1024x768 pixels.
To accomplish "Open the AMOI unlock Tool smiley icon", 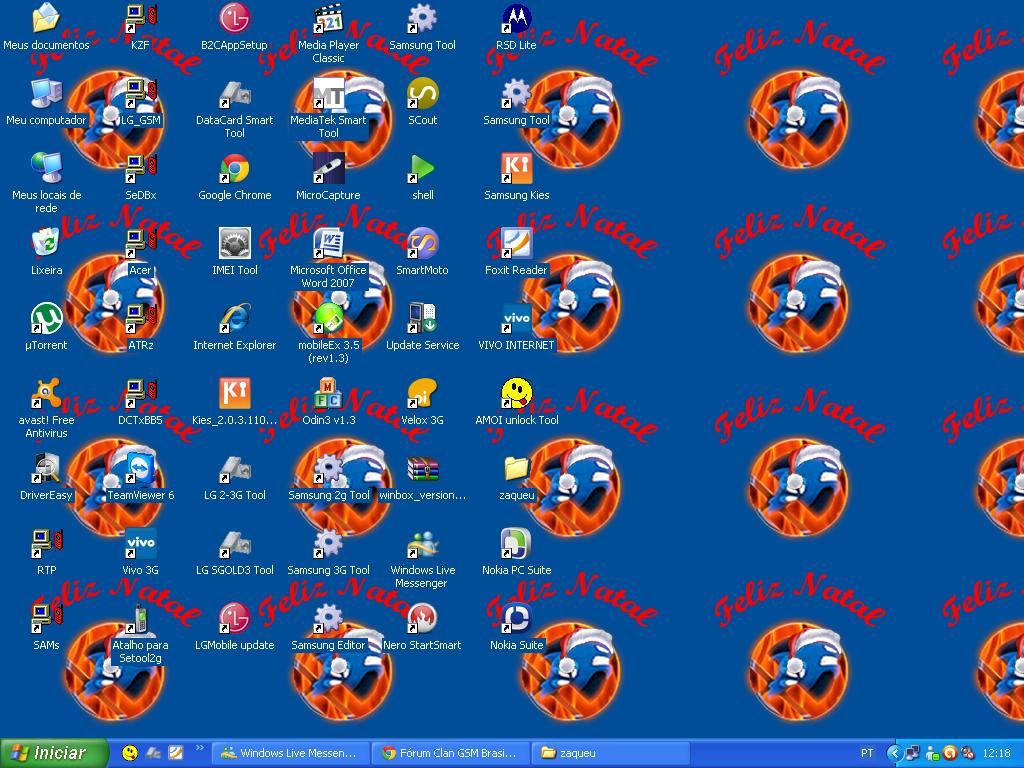I will coord(517,394).
